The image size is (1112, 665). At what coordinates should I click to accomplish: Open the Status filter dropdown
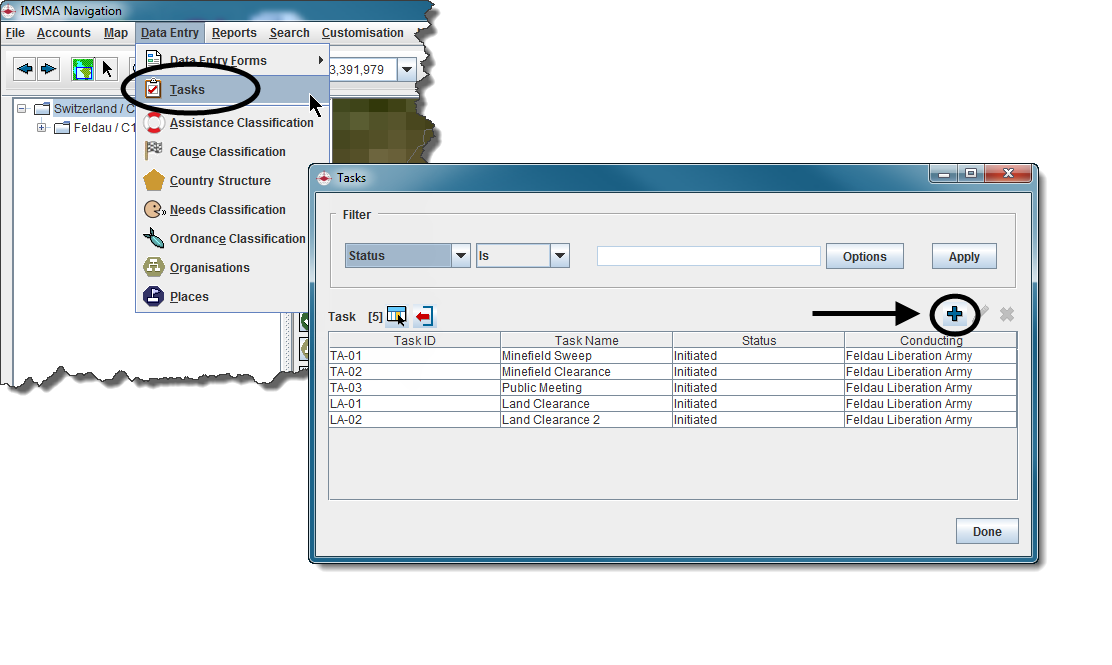click(x=460, y=256)
